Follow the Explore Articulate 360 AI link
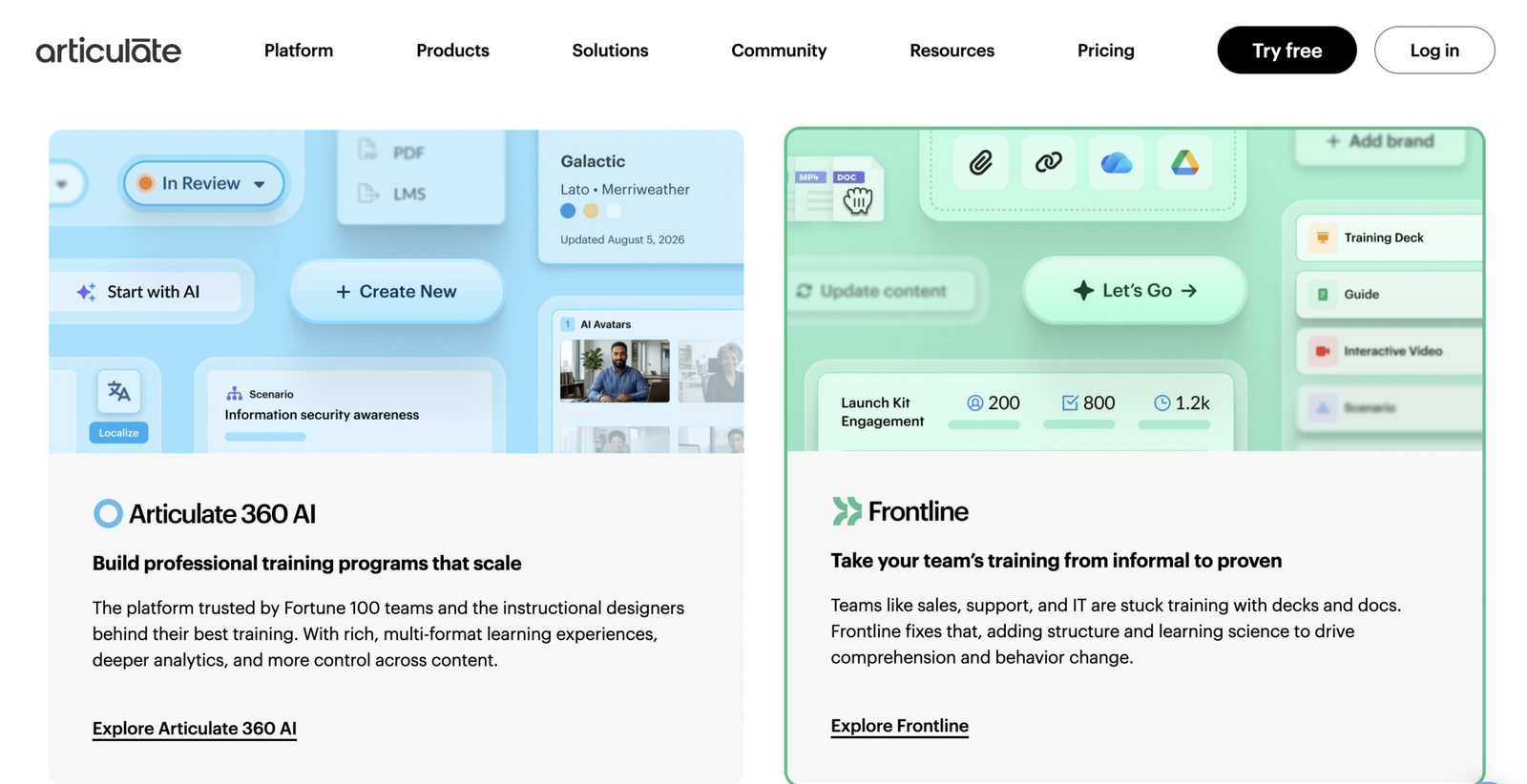This screenshot has width=1527, height=784. coord(195,729)
